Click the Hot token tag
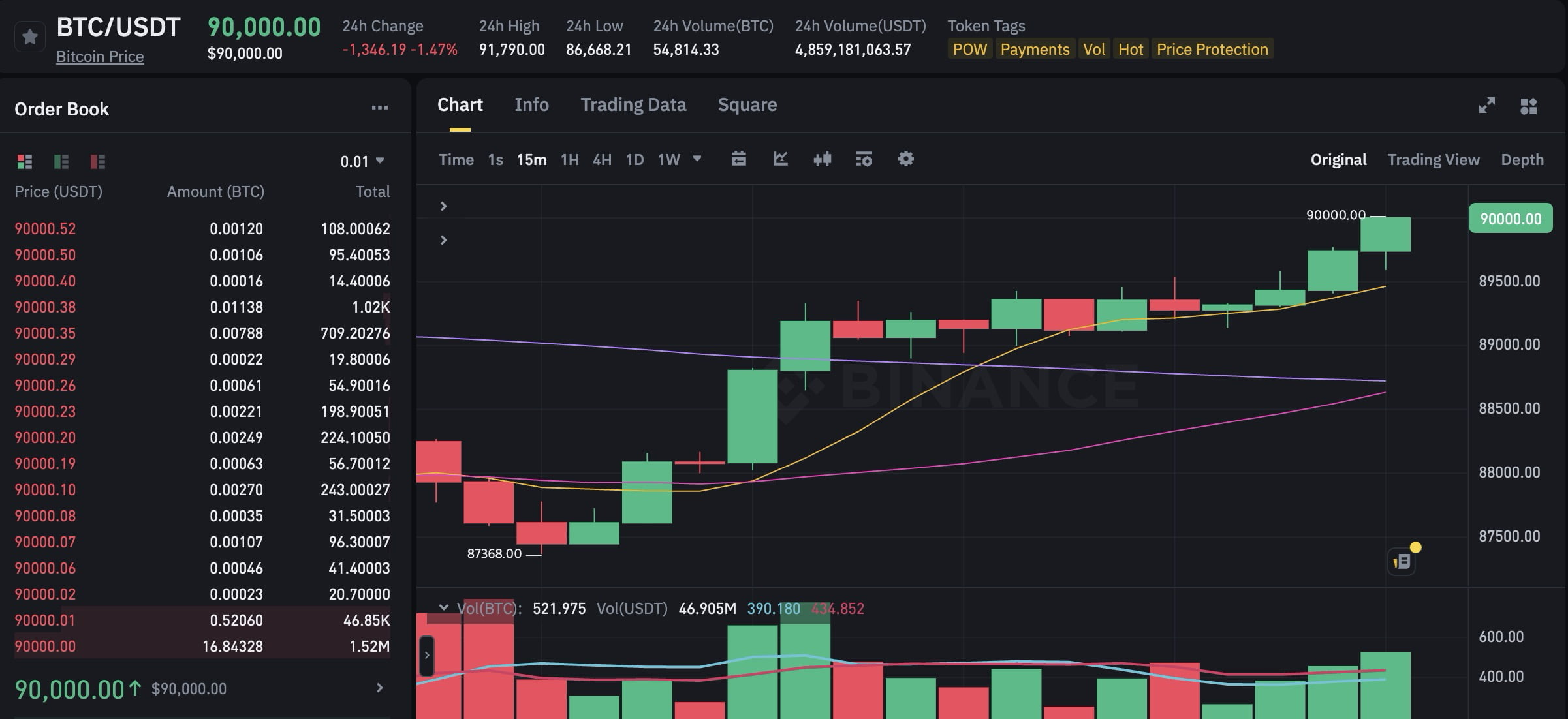1568x719 pixels. pyautogui.click(x=1131, y=50)
